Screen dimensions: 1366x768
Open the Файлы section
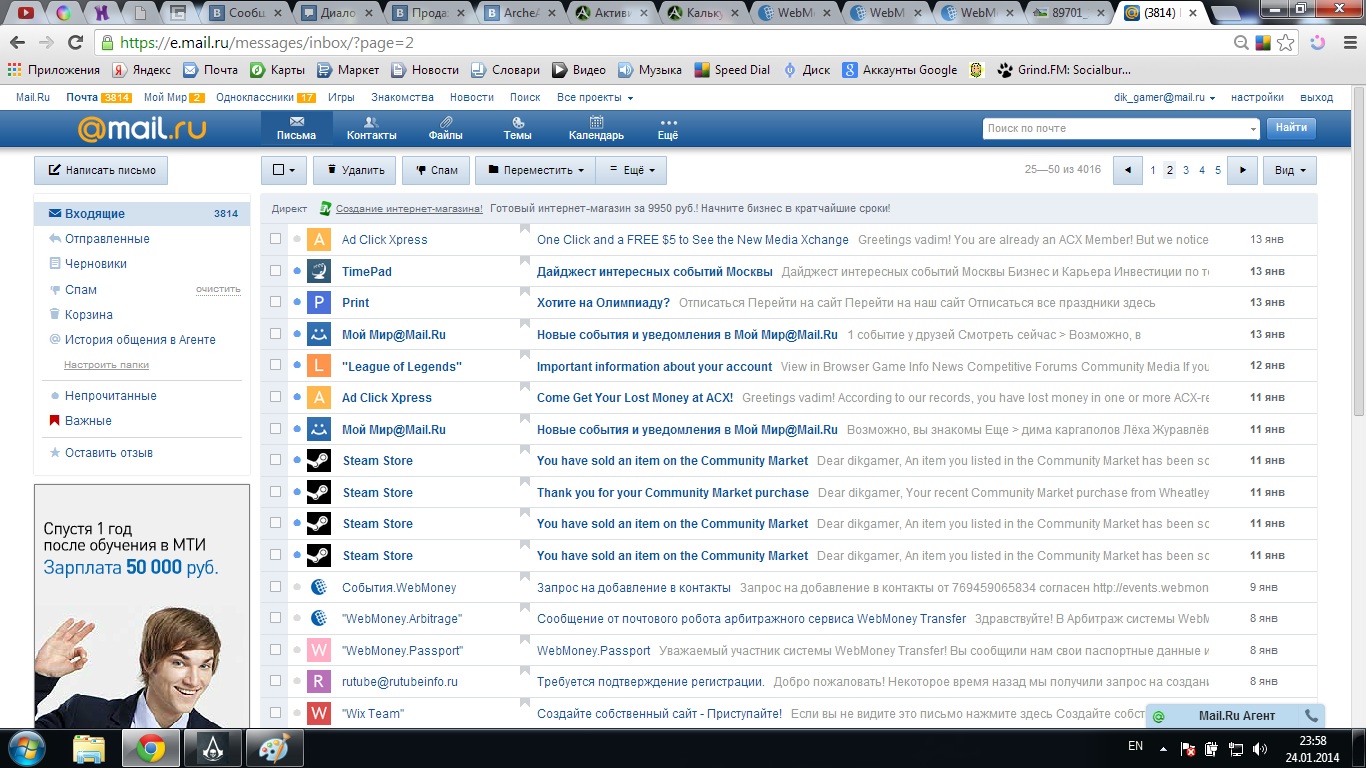(x=445, y=128)
